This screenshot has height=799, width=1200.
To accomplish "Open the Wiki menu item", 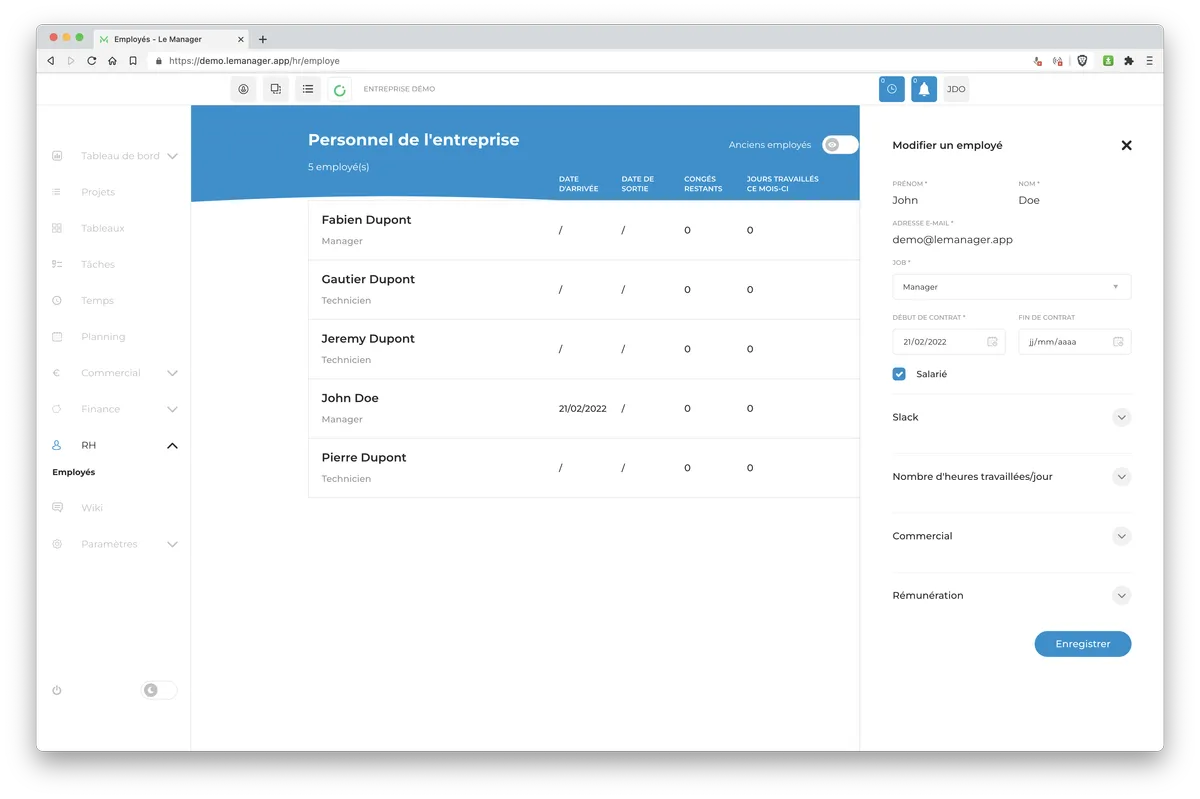I will [92, 508].
